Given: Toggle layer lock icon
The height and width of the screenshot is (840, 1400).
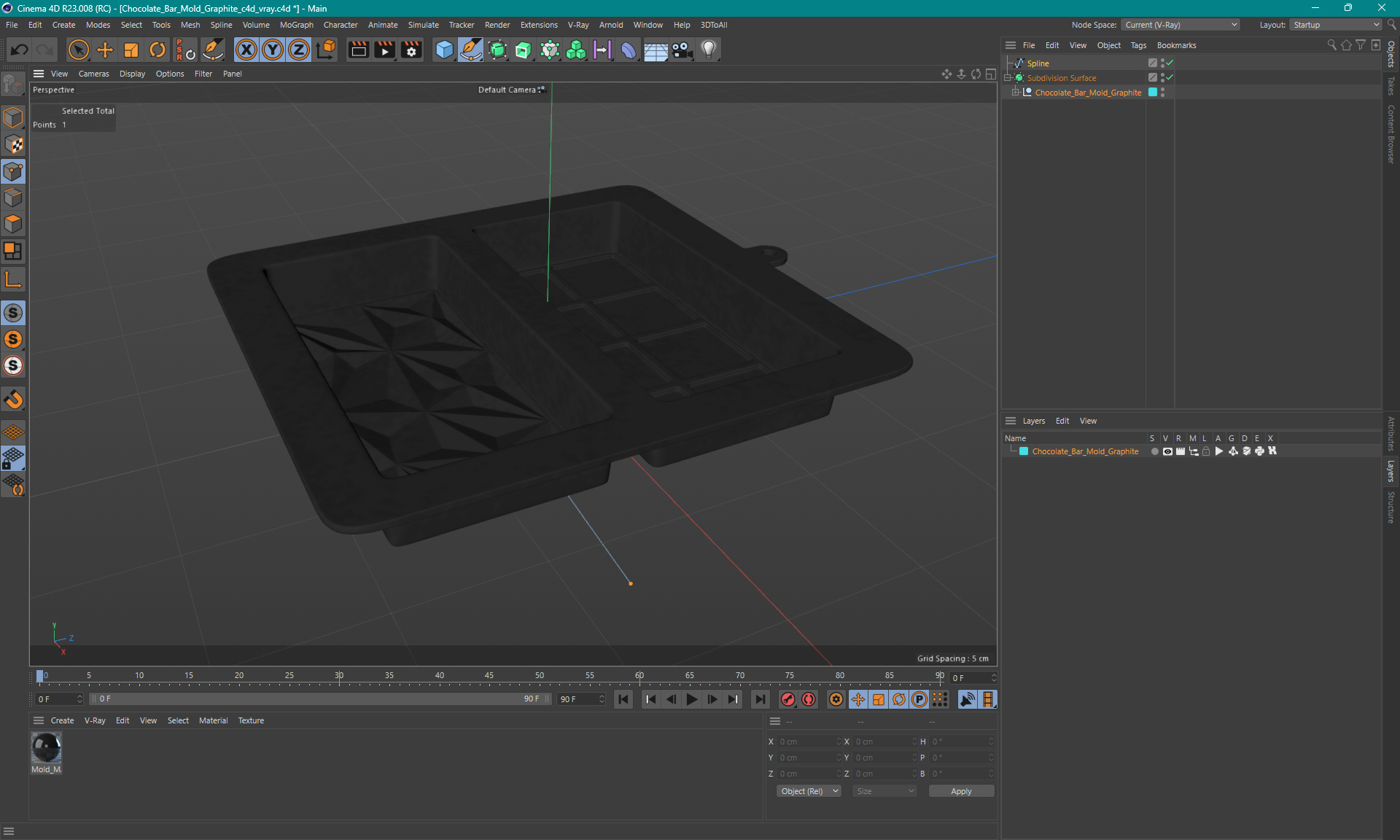Looking at the screenshot, I should click(x=1206, y=451).
